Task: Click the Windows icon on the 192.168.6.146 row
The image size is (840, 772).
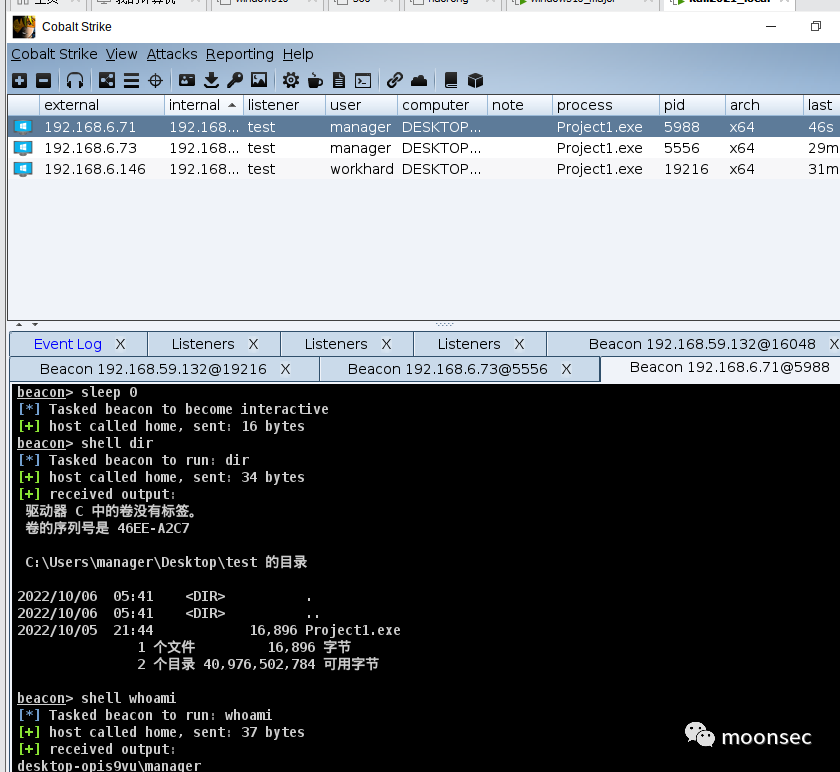Action: (x=23, y=169)
